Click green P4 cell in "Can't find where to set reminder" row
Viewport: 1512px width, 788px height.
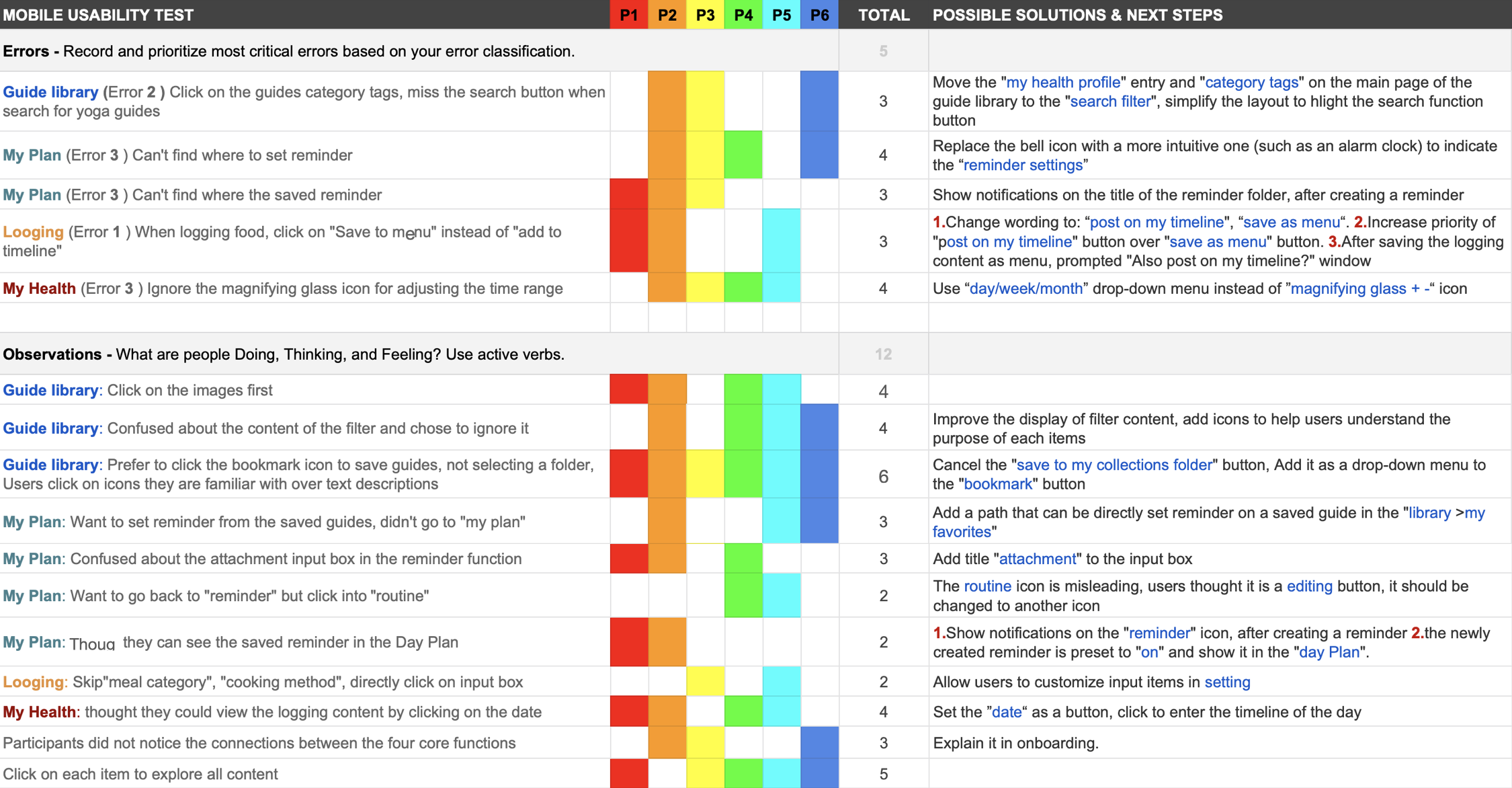[x=743, y=155]
